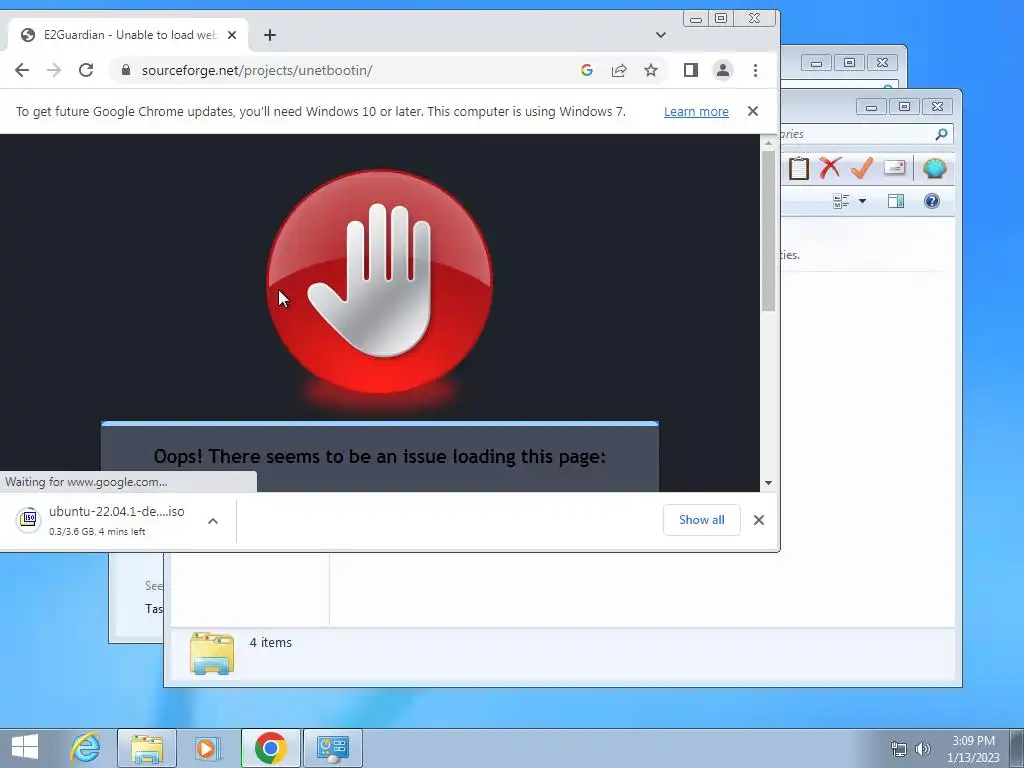Open Chrome side panel

(x=690, y=71)
